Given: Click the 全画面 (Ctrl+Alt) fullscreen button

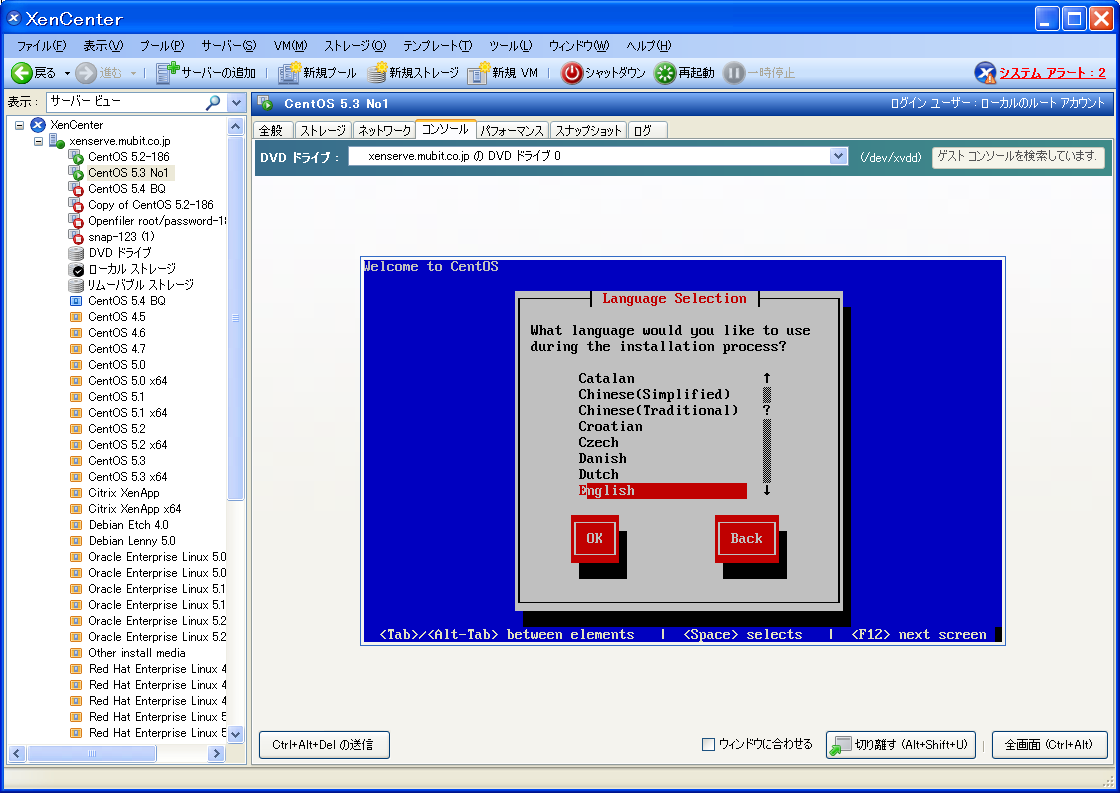Looking at the screenshot, I should coord(1049,745).
